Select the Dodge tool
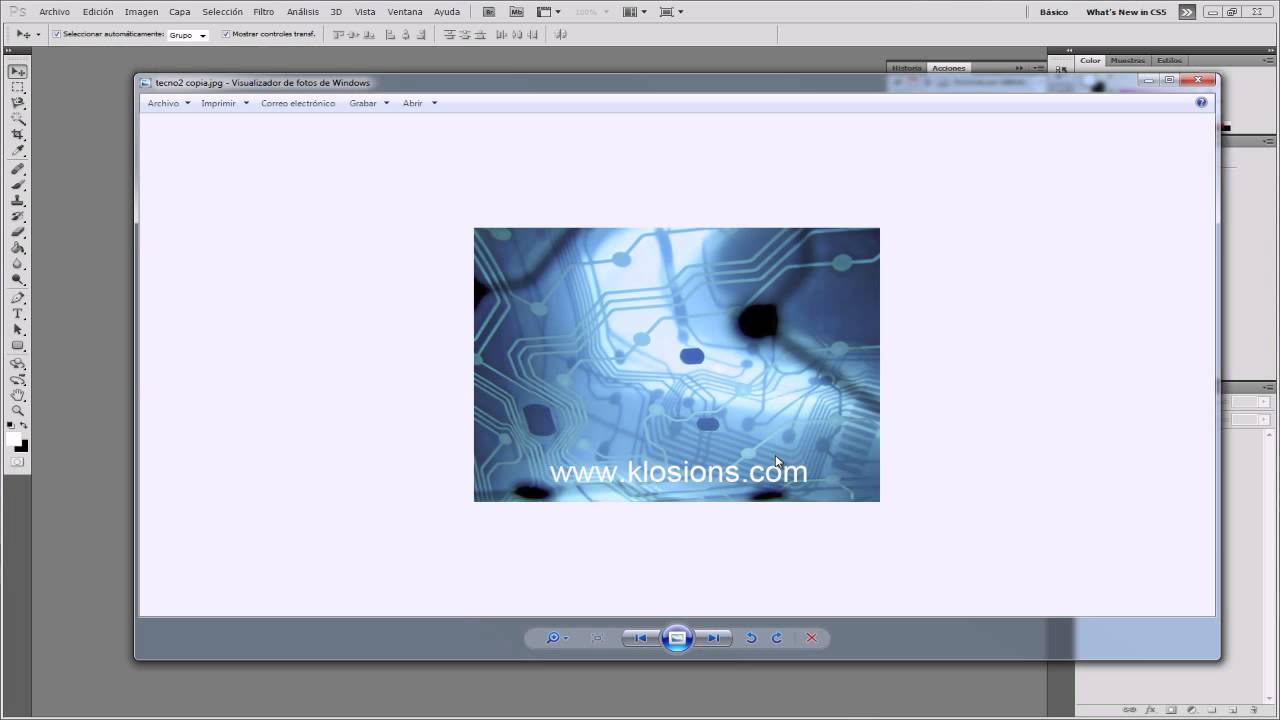The width and height of the screenshot is (1280, 720). (x=18, y=280)
